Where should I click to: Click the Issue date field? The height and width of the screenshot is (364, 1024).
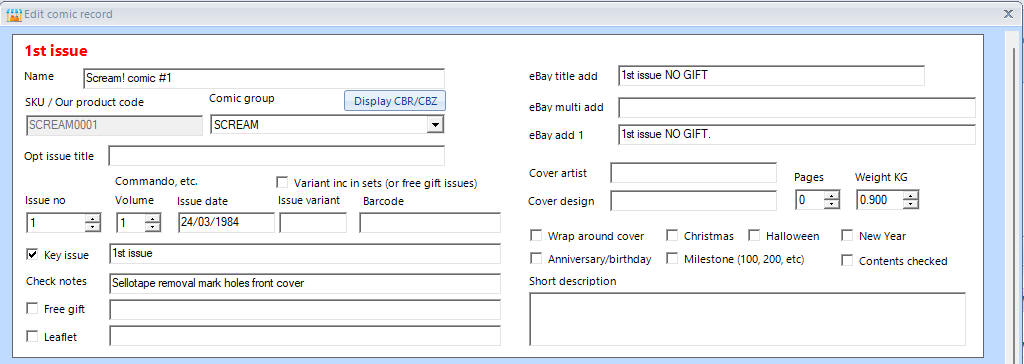point(226,222)
